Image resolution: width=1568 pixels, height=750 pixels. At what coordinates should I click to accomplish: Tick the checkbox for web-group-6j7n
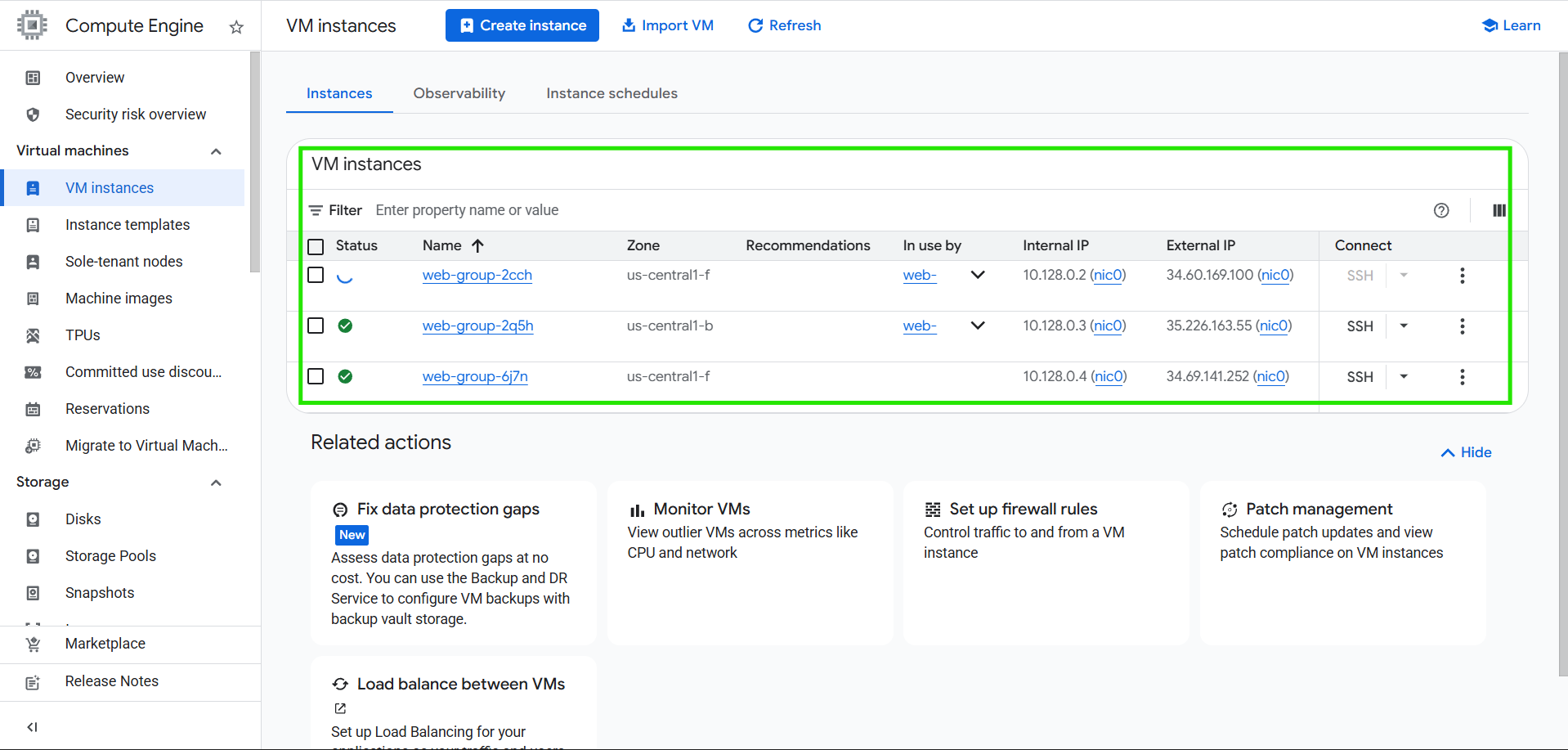coord(316,376)
